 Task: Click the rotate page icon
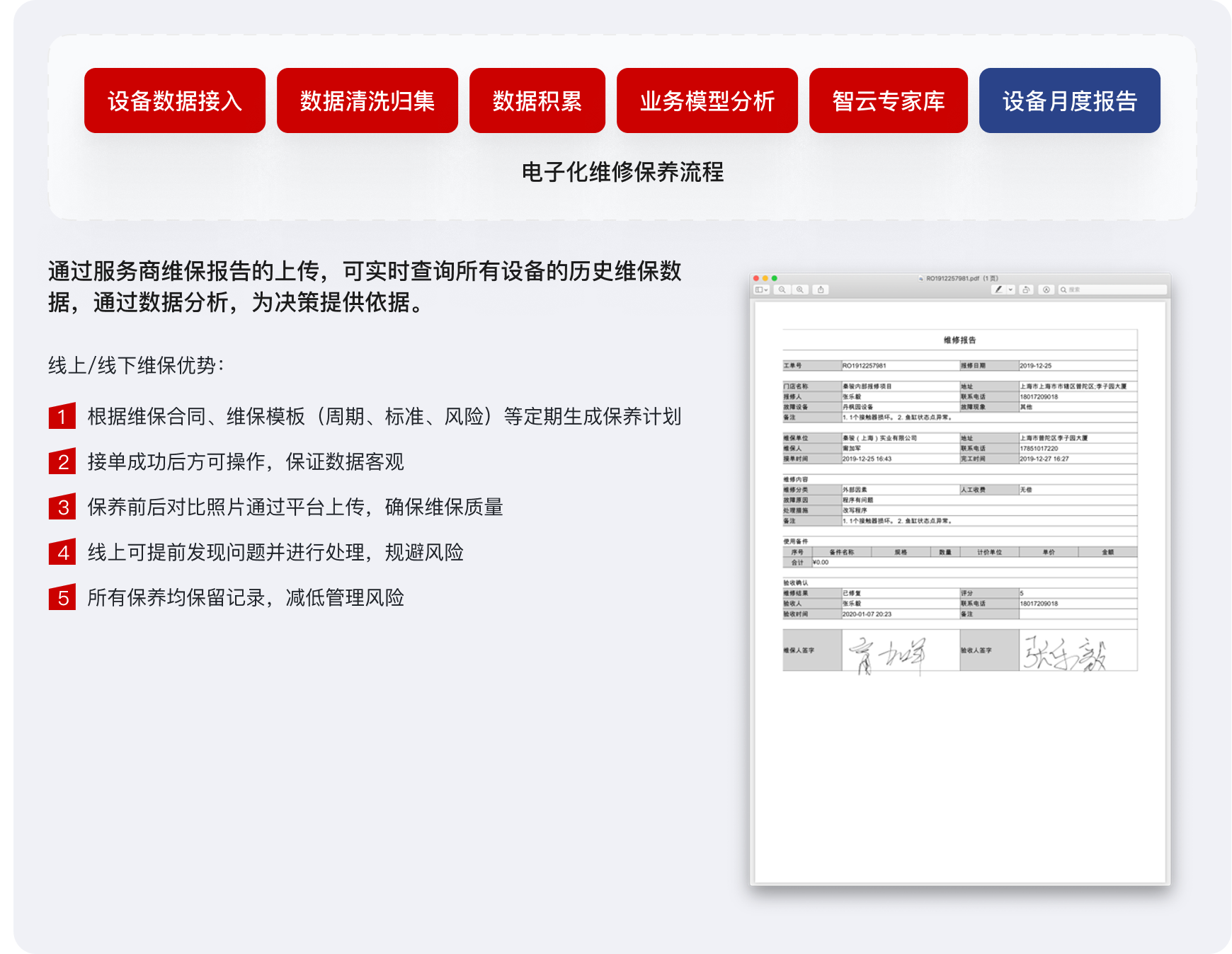(1026, 289)
